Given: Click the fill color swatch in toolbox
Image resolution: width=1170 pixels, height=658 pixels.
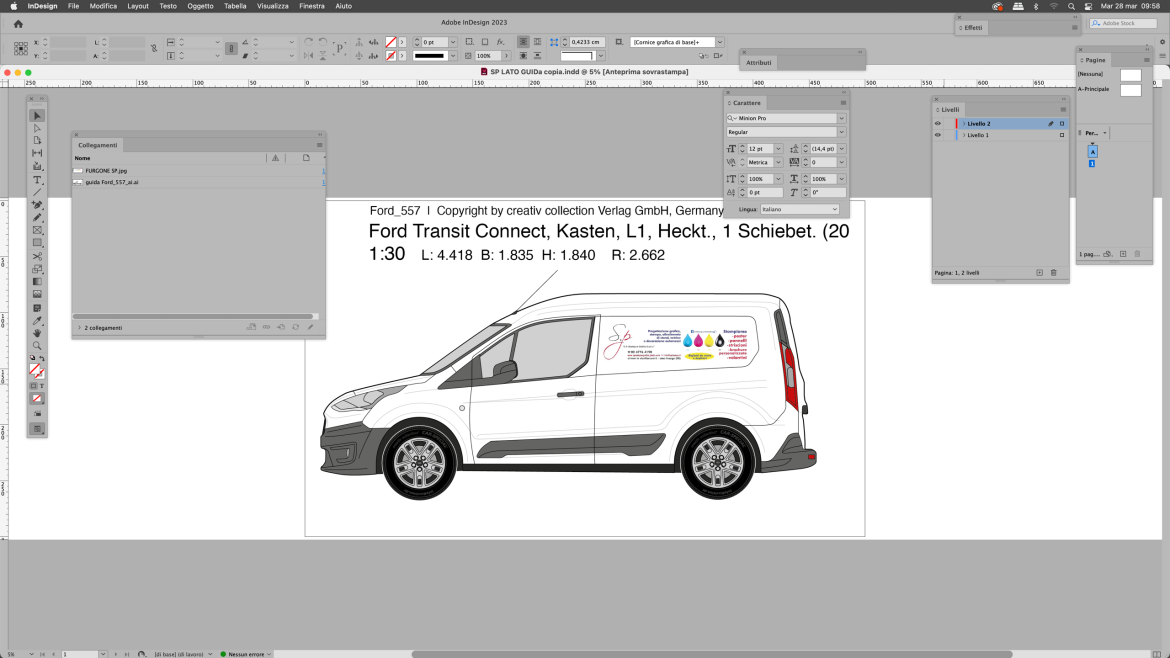Looking at the screenshot, I should (x=34, y=369).
